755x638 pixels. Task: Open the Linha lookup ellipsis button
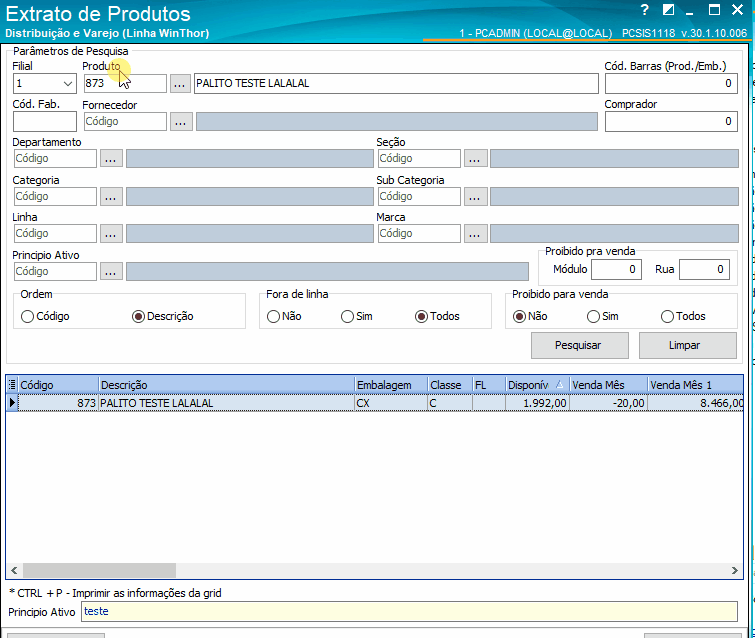111,234
